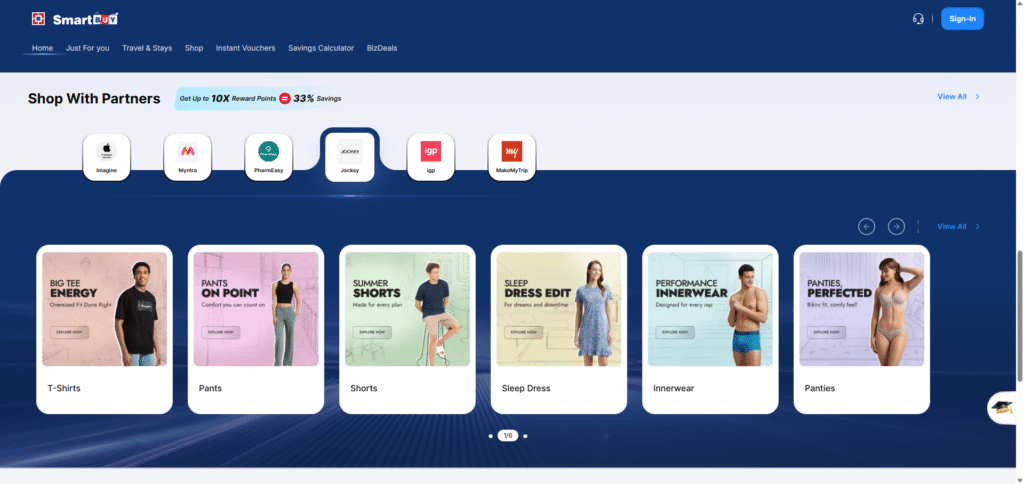The width and height of the screenshot is (1024, 484).
Task: Click Explore Now on Sleep Dress Edit
Action: (524, 332)
